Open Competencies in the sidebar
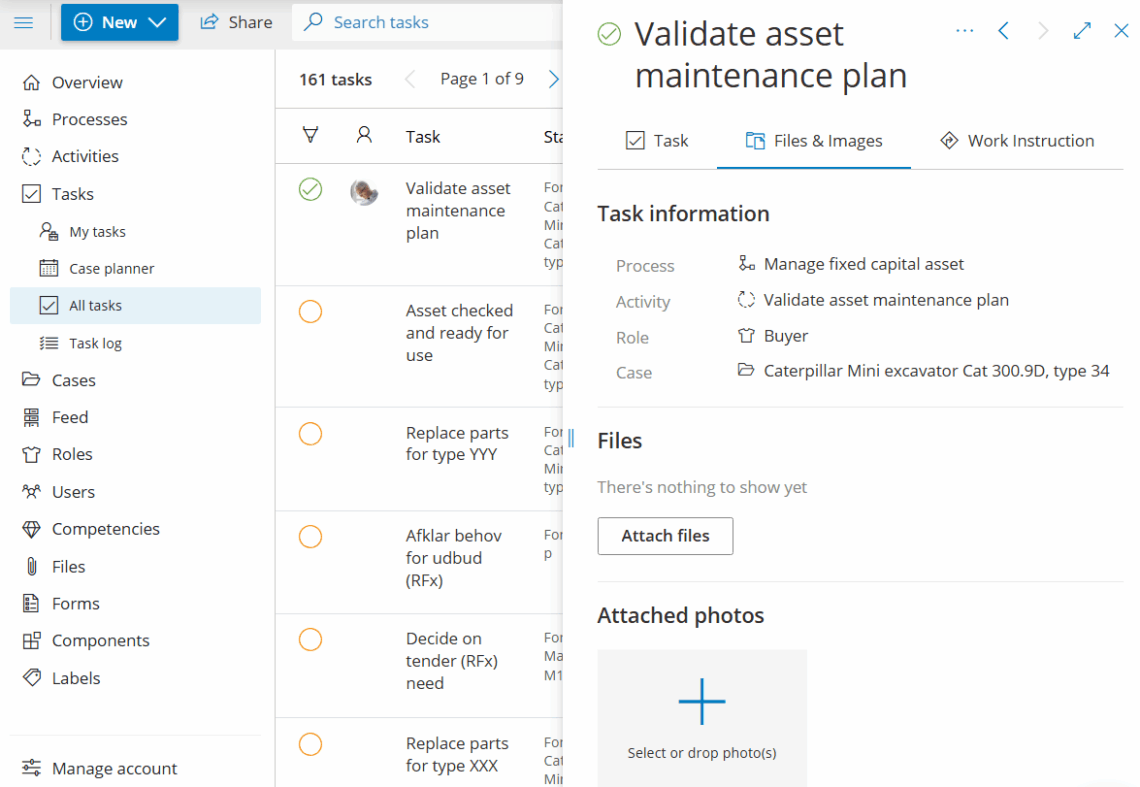Screen dimensions: 1140x787 pos(105,529)
